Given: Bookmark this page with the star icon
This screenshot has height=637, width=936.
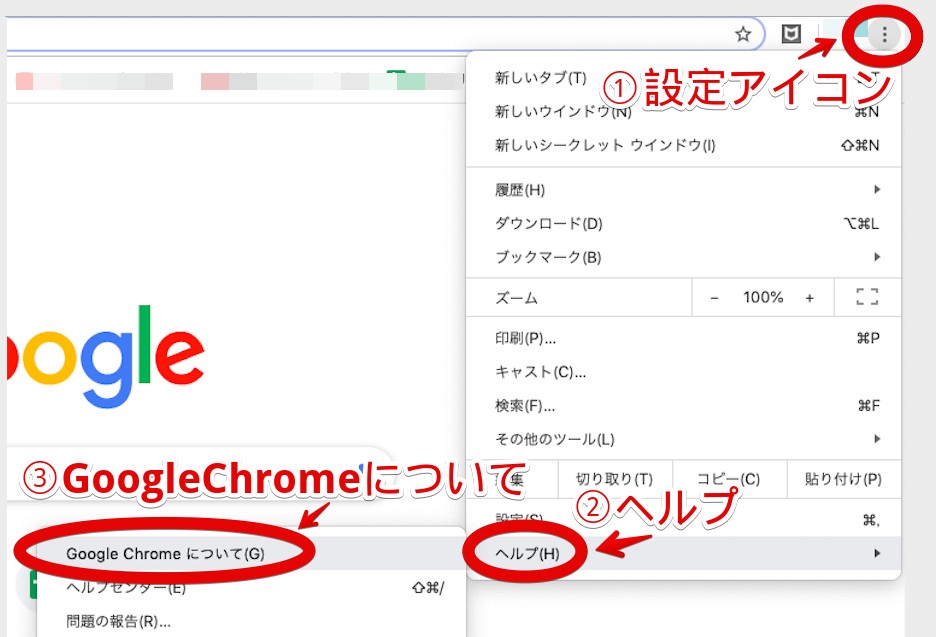Looking at the screenshot, I should [x=743, y=35].
